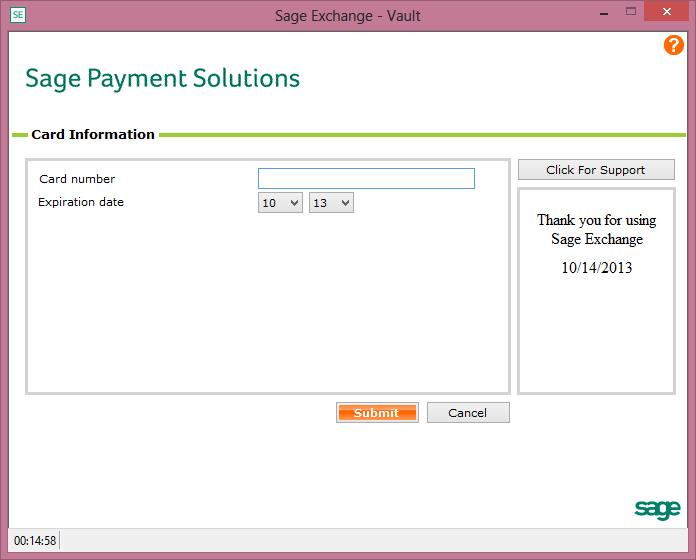Click the Sage Payment Solutions heading
This screenshot has height=560, width=696.
(162, 79)
